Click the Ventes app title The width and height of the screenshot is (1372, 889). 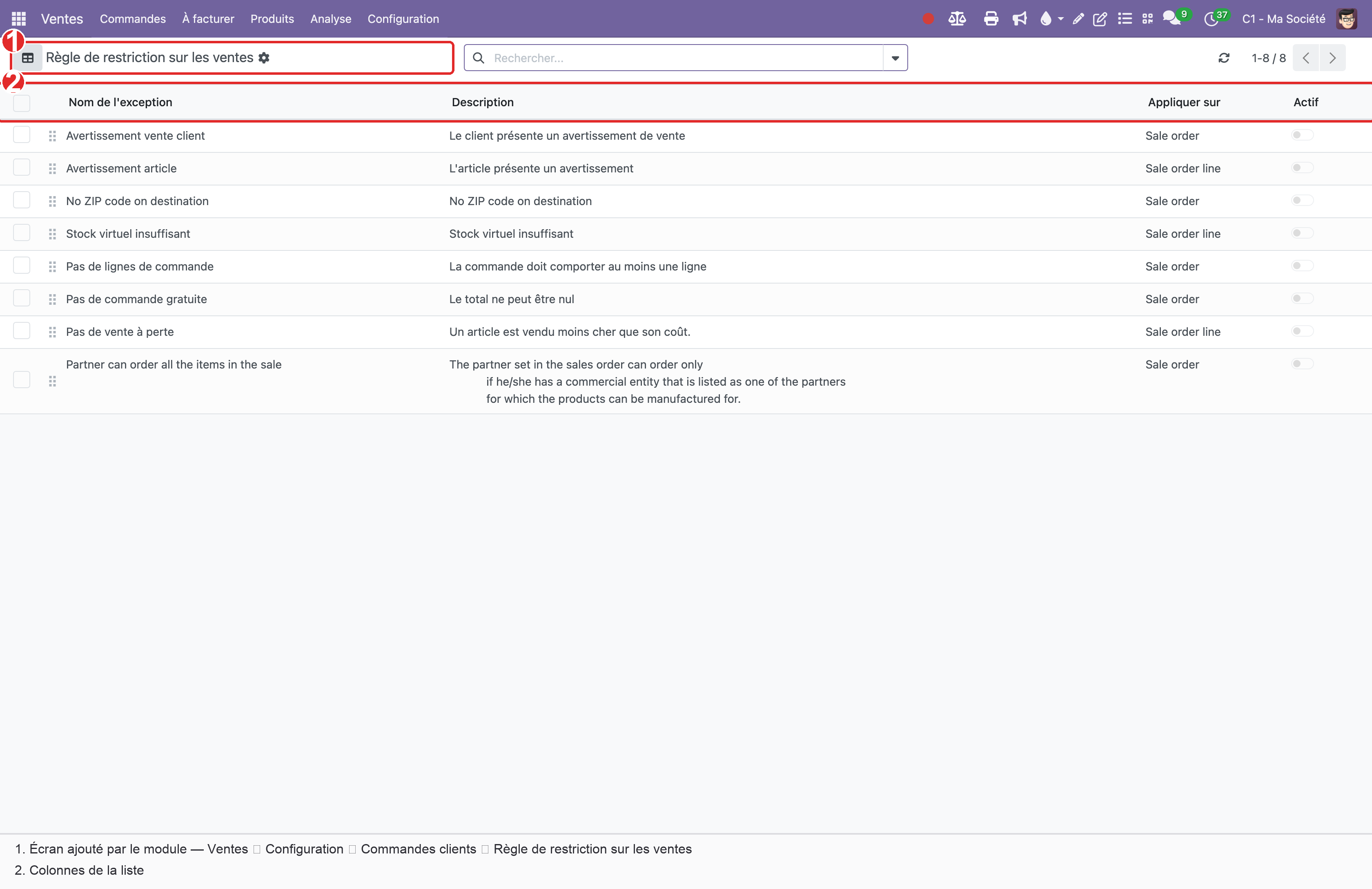(62, 18)
